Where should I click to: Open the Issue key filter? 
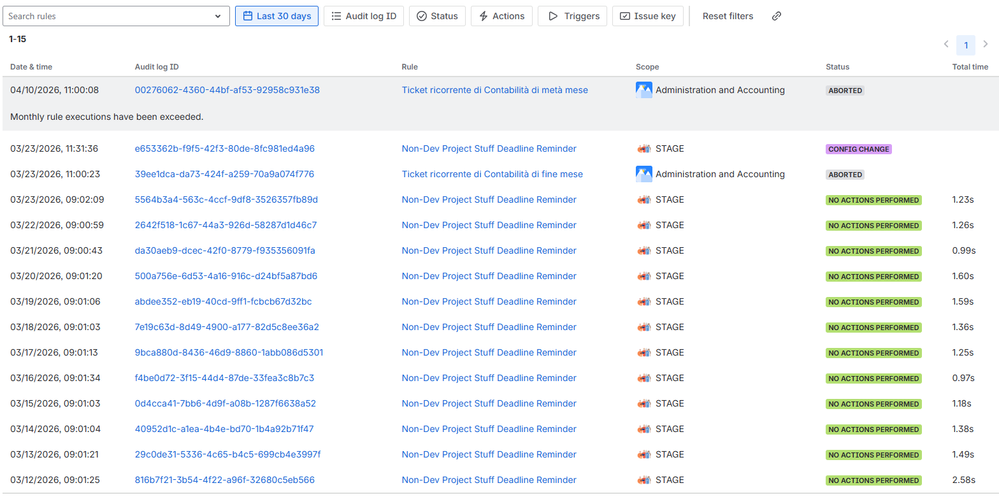[648, 17]
